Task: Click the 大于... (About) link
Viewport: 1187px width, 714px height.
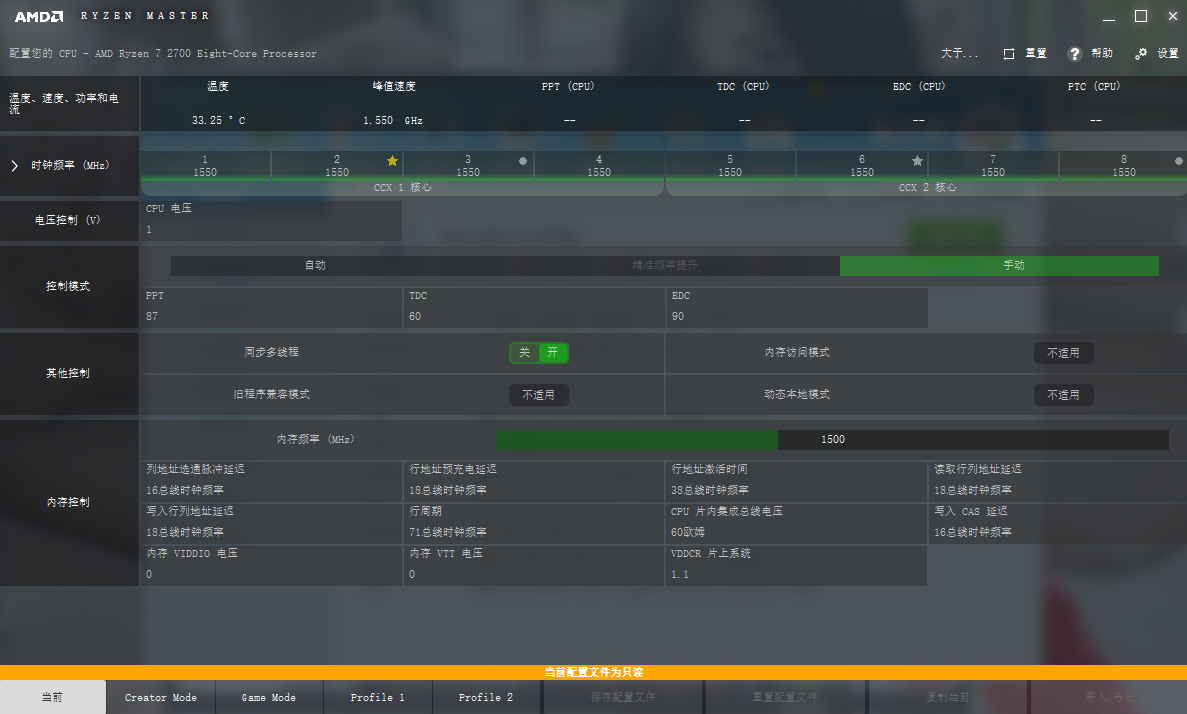Action: tap(959, 54)
